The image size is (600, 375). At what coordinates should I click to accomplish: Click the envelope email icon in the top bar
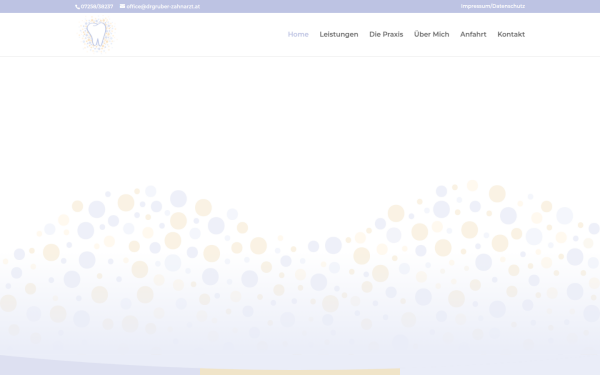122,6
